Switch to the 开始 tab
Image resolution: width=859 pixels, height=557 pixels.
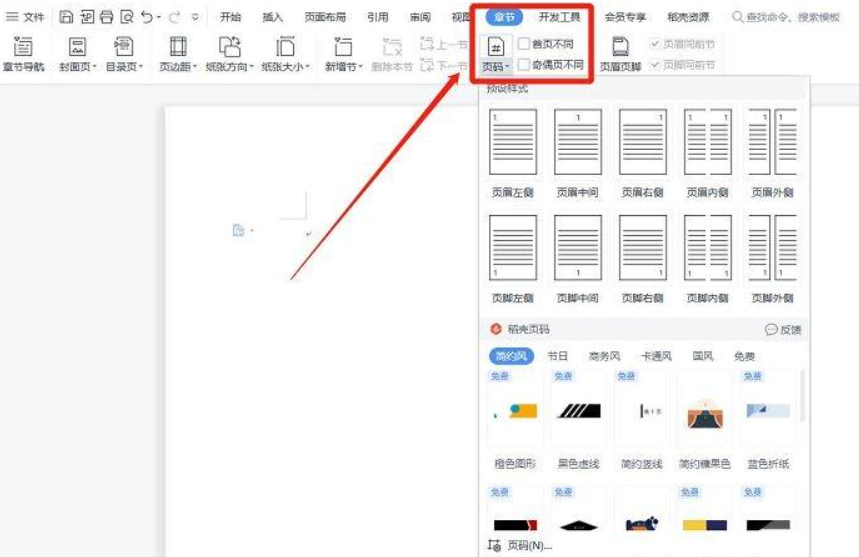pos(230,18)
